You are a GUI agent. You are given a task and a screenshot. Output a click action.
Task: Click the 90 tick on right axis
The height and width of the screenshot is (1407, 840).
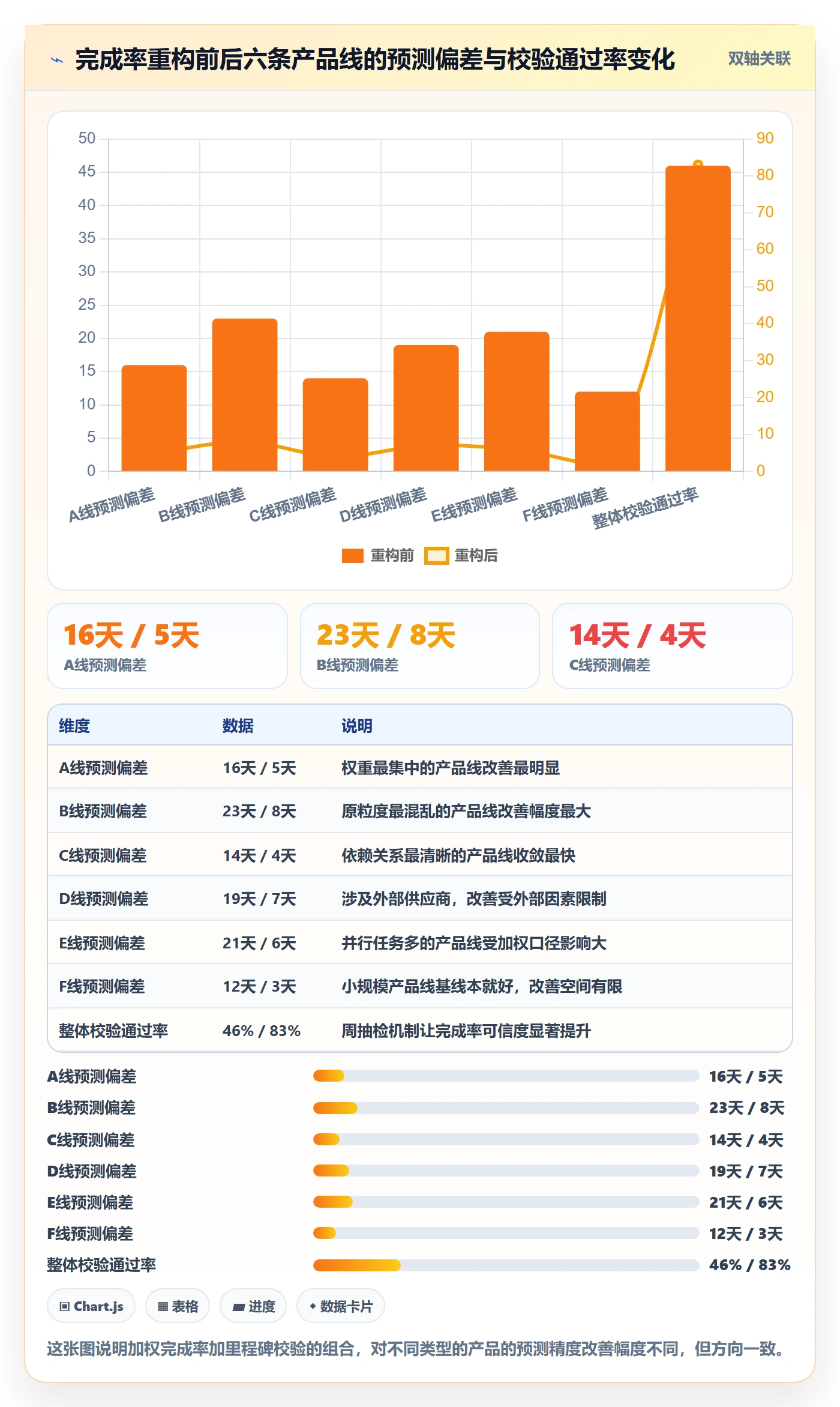point(765,138)
